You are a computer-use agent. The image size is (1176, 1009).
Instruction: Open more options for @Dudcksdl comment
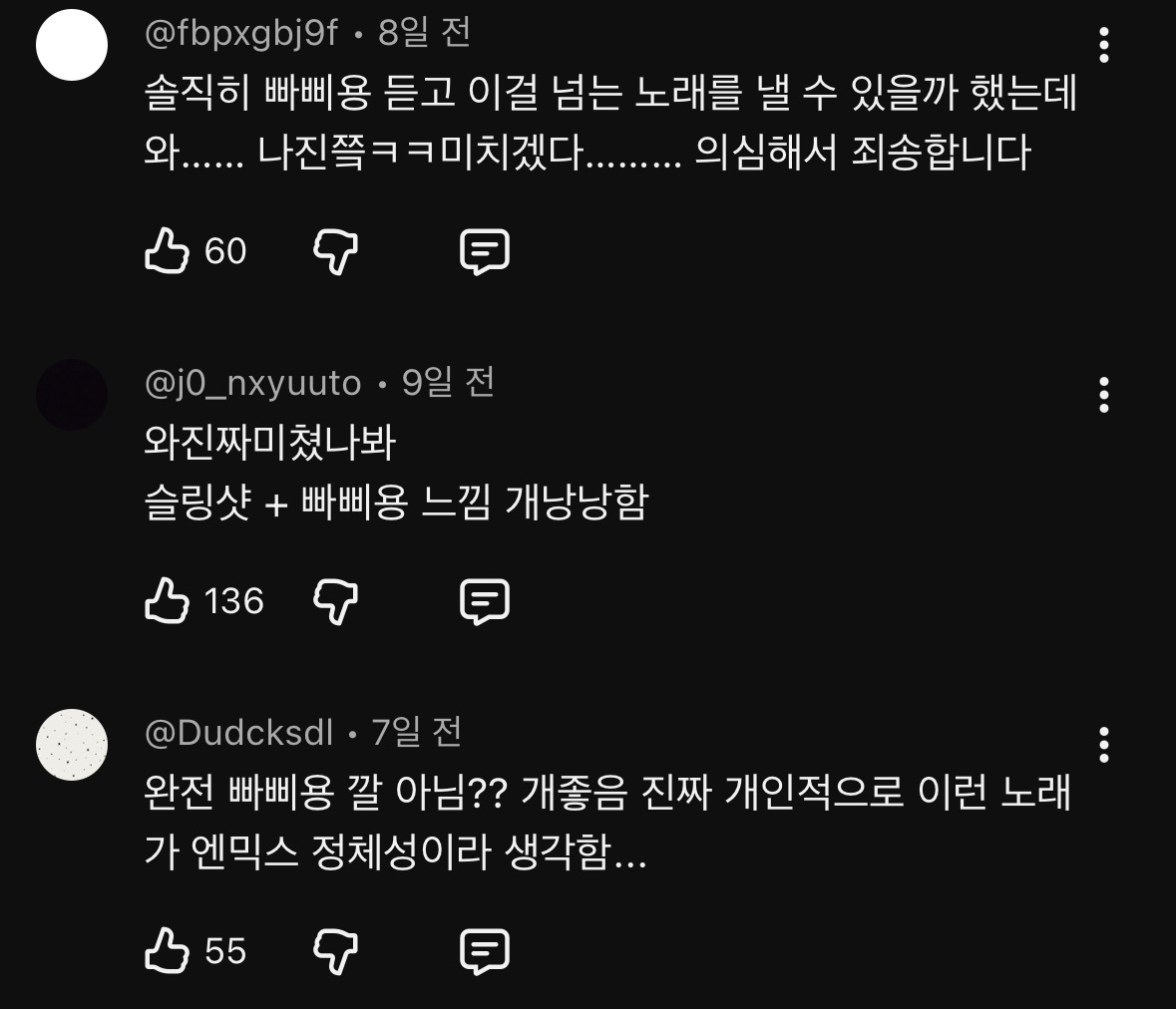pyautogui.click(x=1103, y=745)
